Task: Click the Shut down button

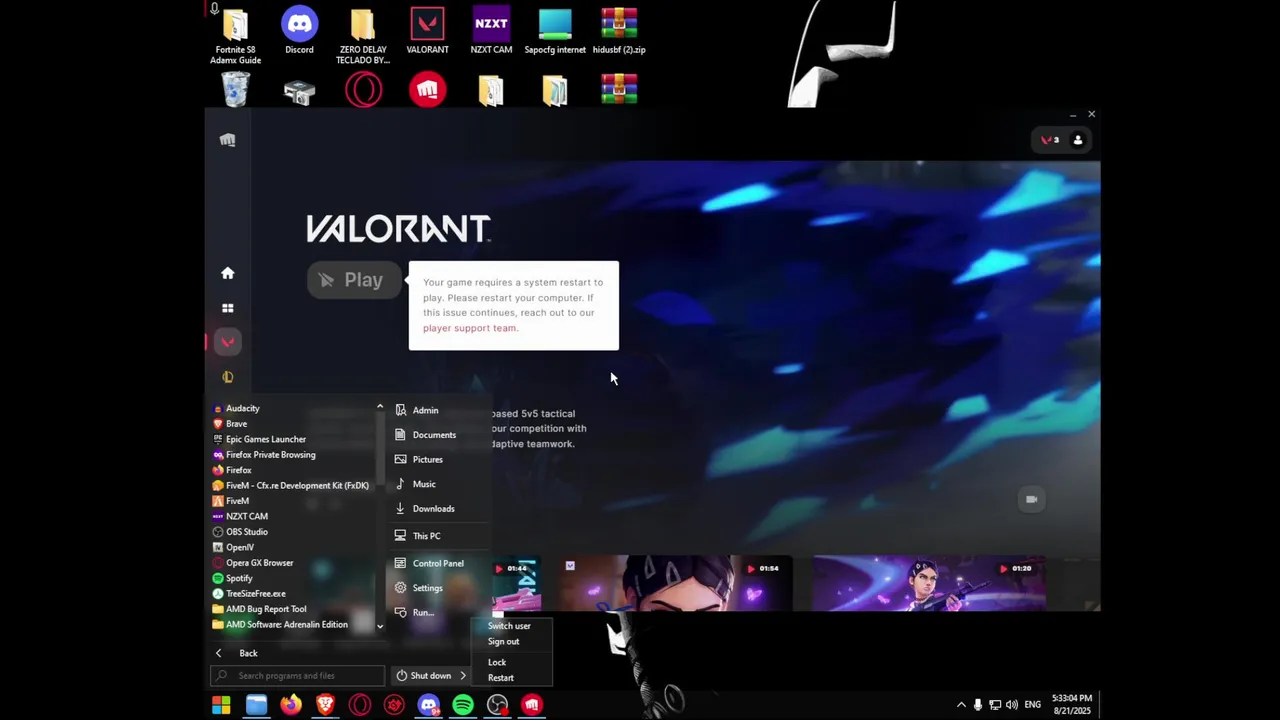Action: [424, 676]
